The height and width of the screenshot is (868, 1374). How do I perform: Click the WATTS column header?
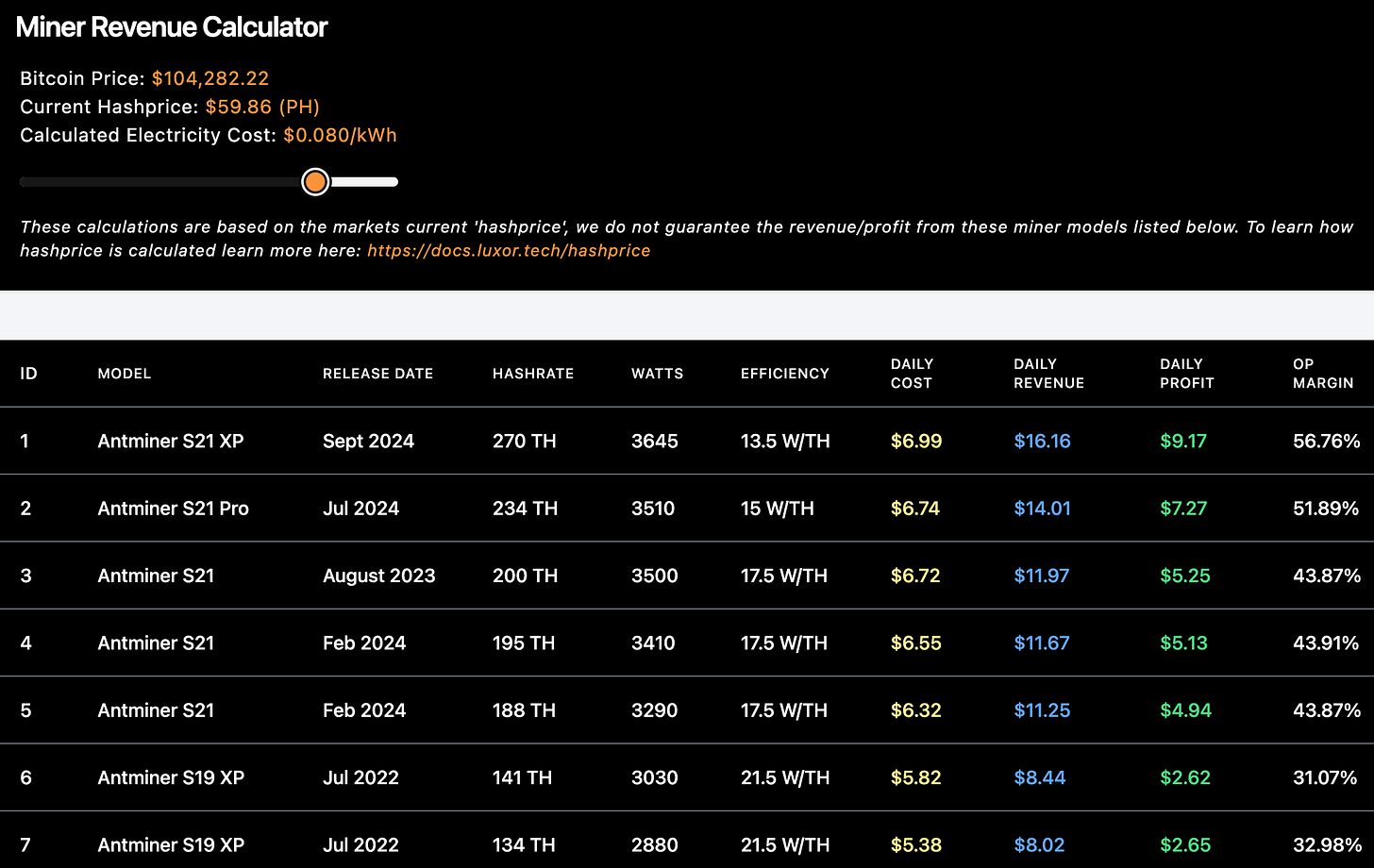tap(657, 374)
